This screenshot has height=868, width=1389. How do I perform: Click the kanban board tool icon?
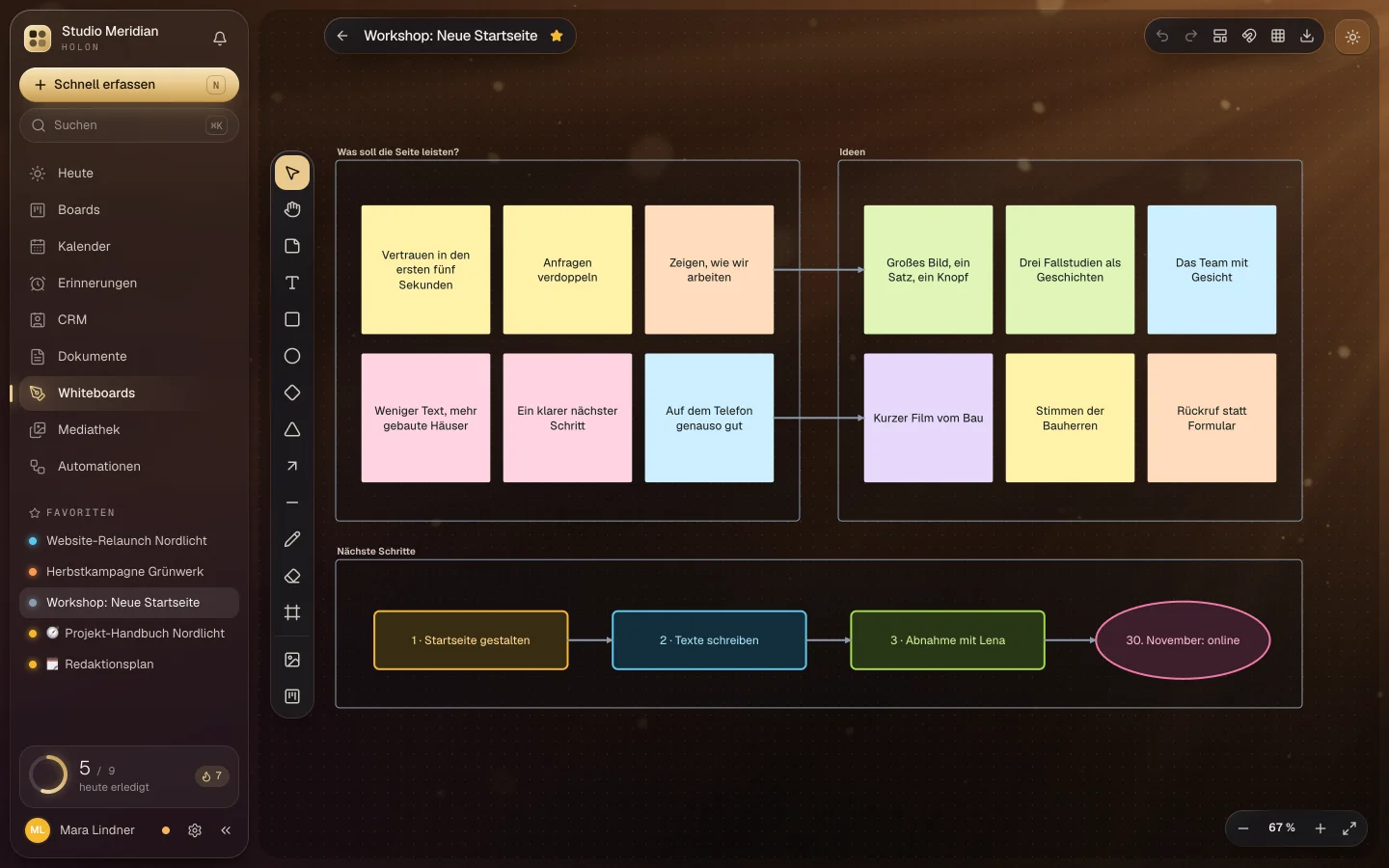pyautogui.click(x=292, y=697)
